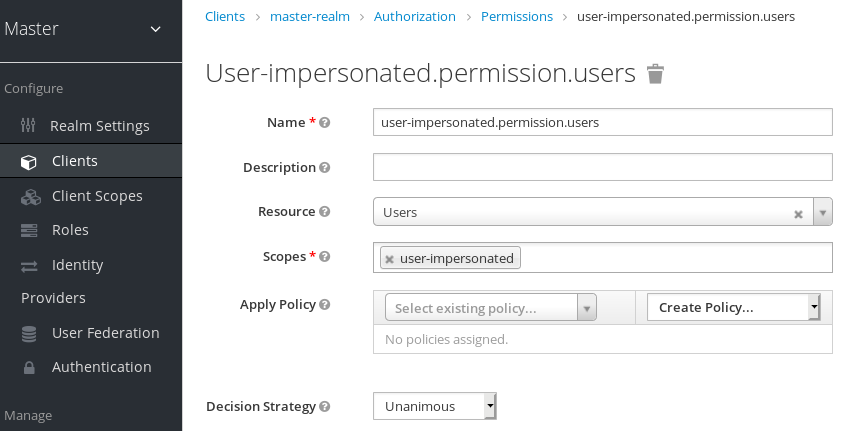Click the Configure section label
The height and width of the screenshot is (431, 842).
[x=33, y=89]
